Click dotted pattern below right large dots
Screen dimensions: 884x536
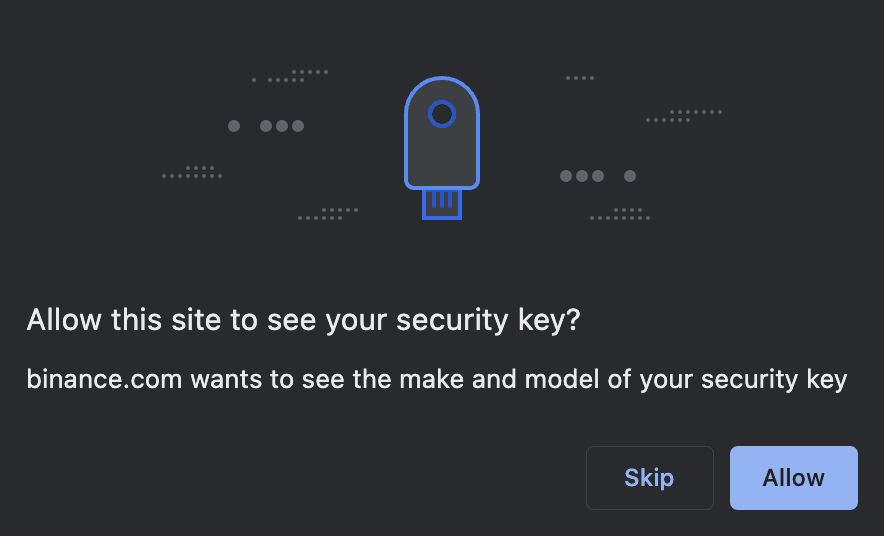coord(620,214)
